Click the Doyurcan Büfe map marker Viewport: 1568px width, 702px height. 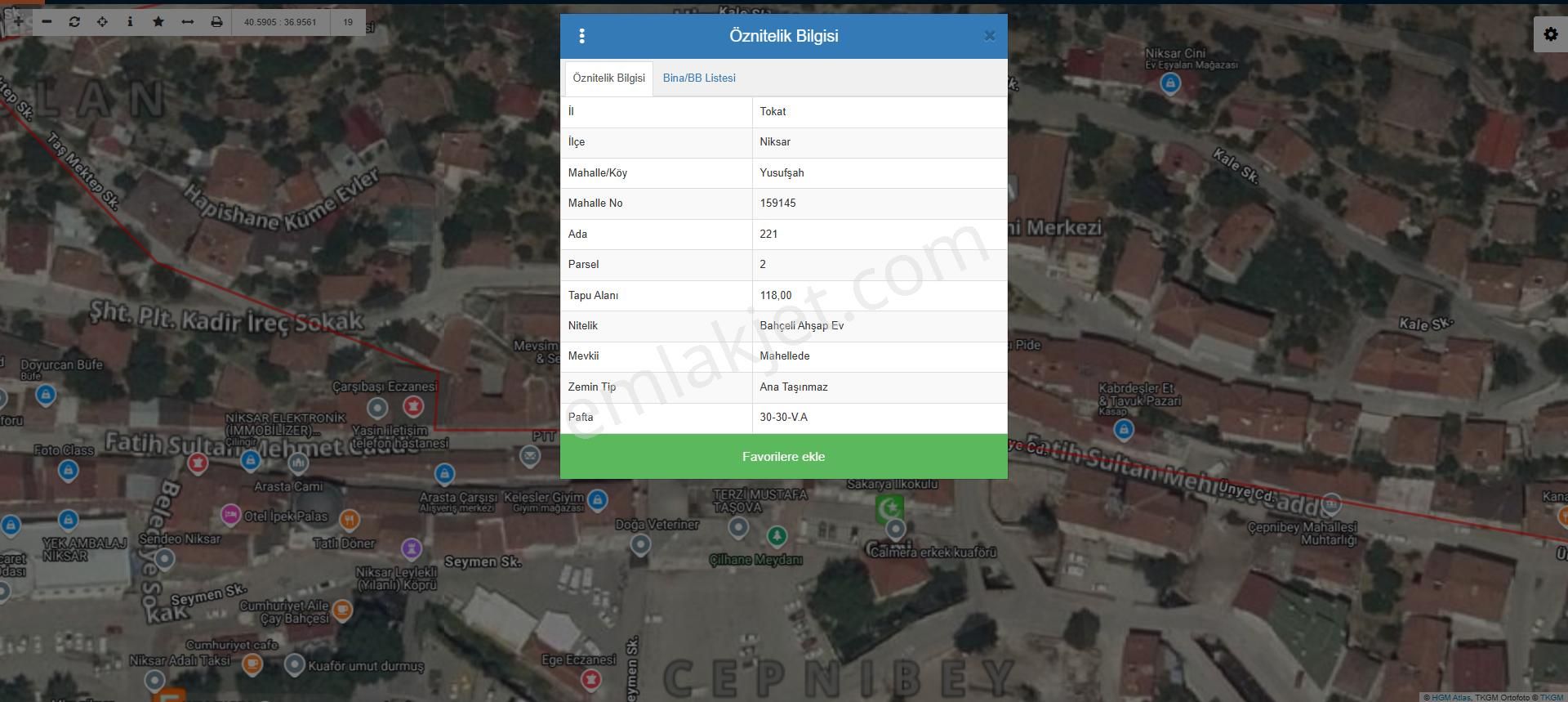tap(46, 395)
